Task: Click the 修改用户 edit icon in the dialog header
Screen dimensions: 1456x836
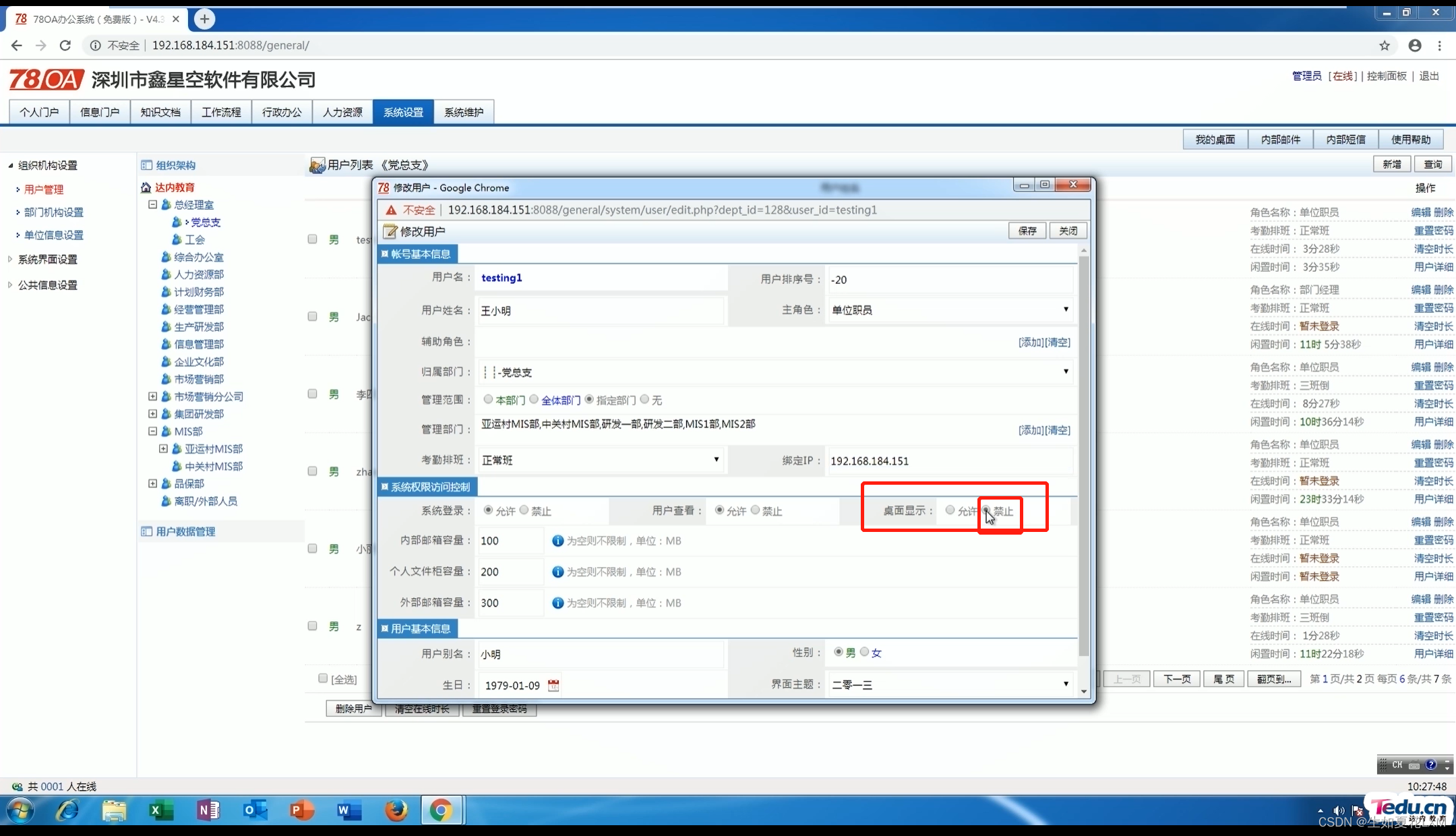Action: (390, 231)
